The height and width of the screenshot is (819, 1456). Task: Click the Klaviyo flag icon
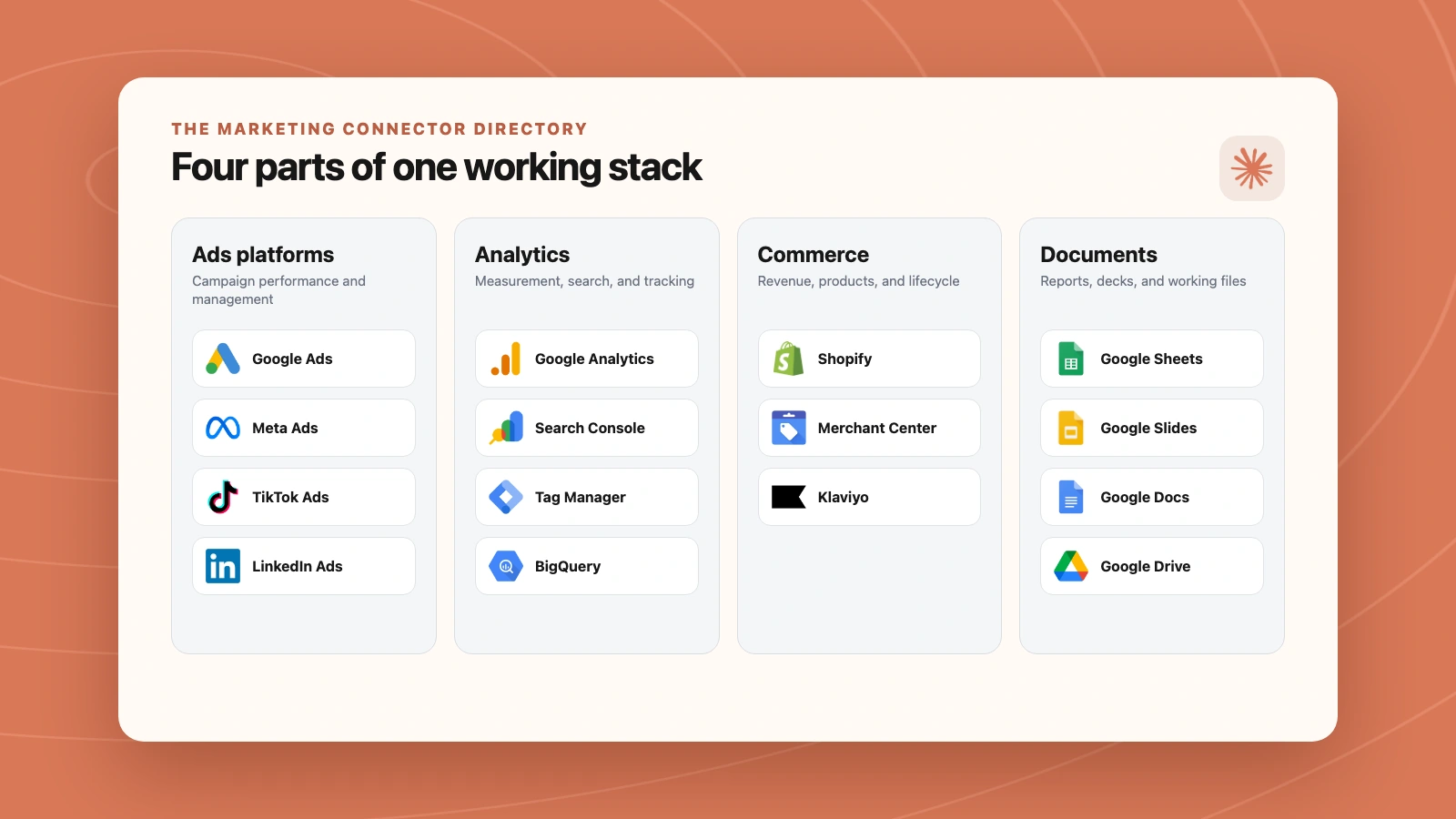pos(789,497)
